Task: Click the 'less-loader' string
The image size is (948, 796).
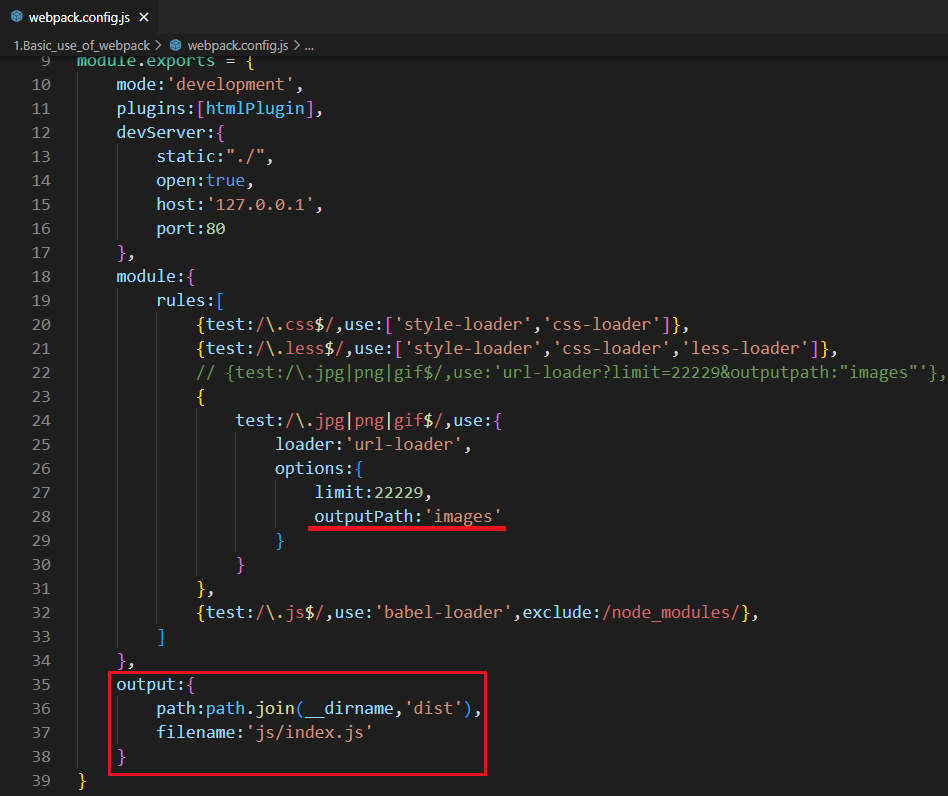Action: 745,349
